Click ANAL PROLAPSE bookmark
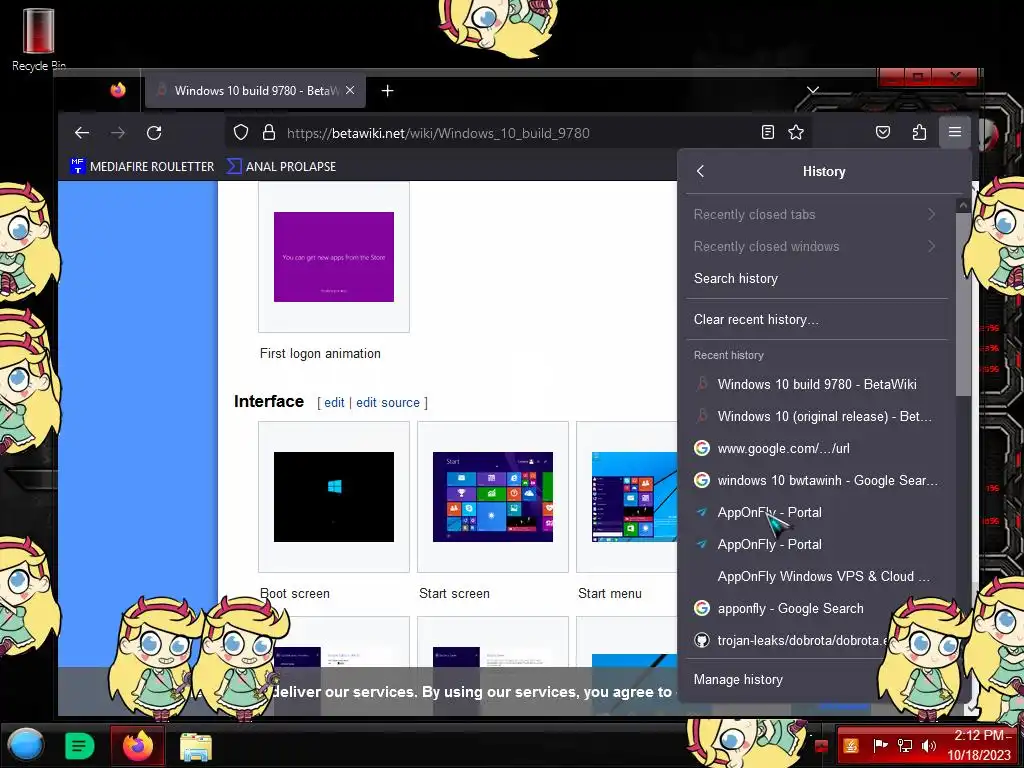The height and width of the screenshot is (768, 1024). click(x=281, y=167)
